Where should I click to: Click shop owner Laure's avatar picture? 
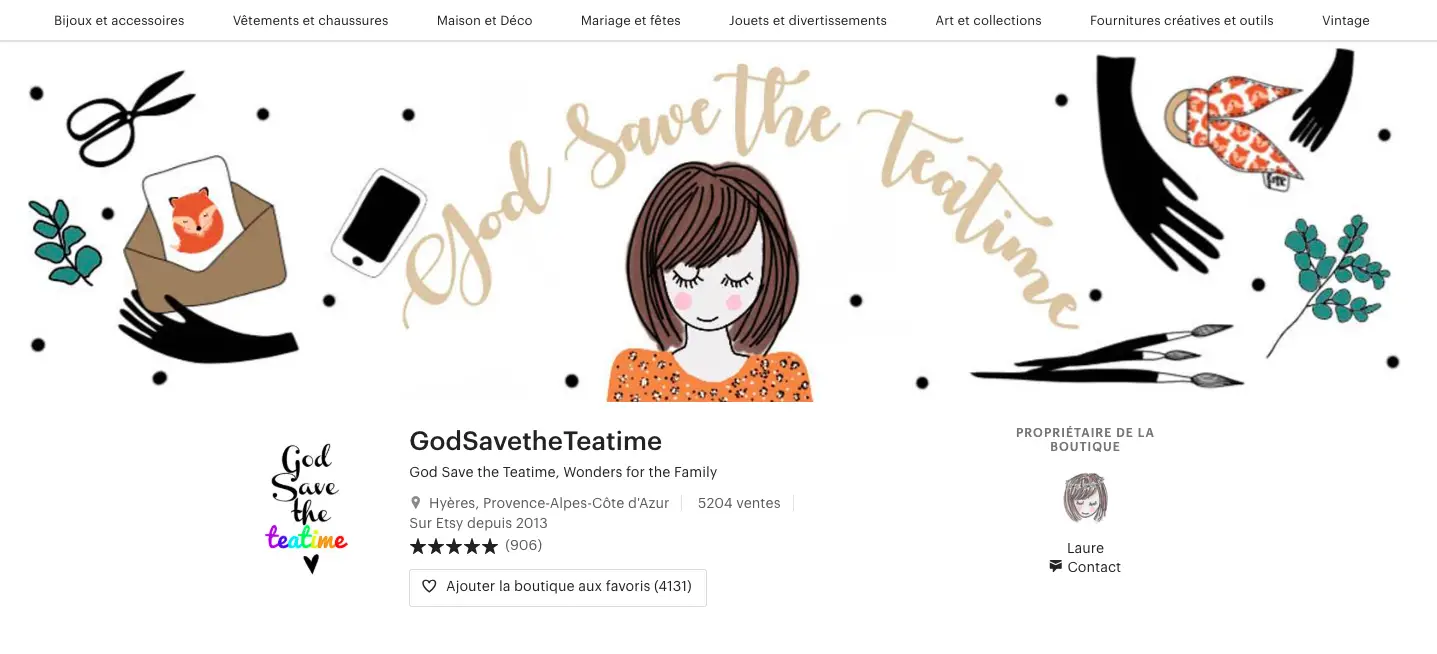point(1085,498)
